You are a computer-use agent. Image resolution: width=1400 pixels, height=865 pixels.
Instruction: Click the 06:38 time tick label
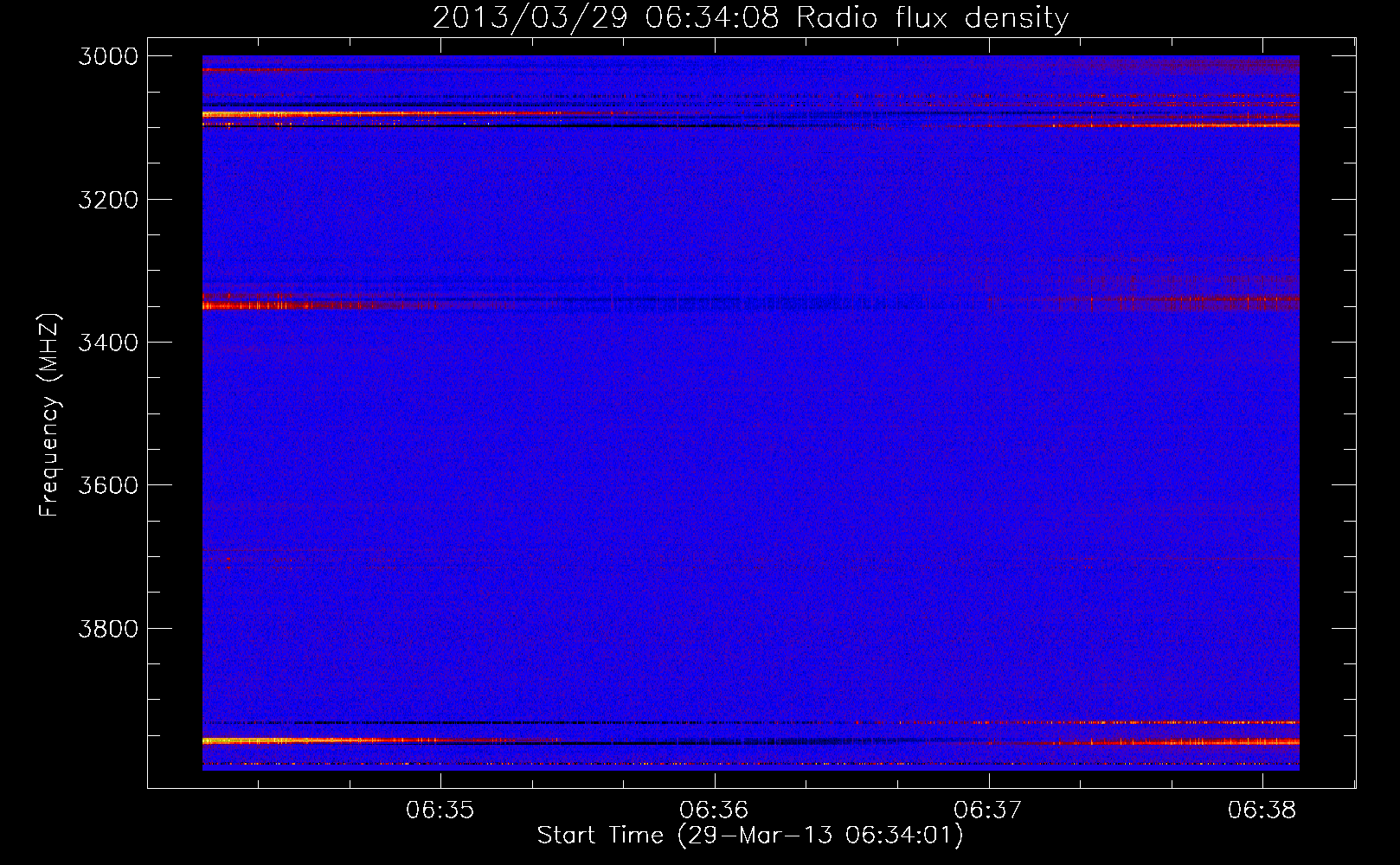1262,811
